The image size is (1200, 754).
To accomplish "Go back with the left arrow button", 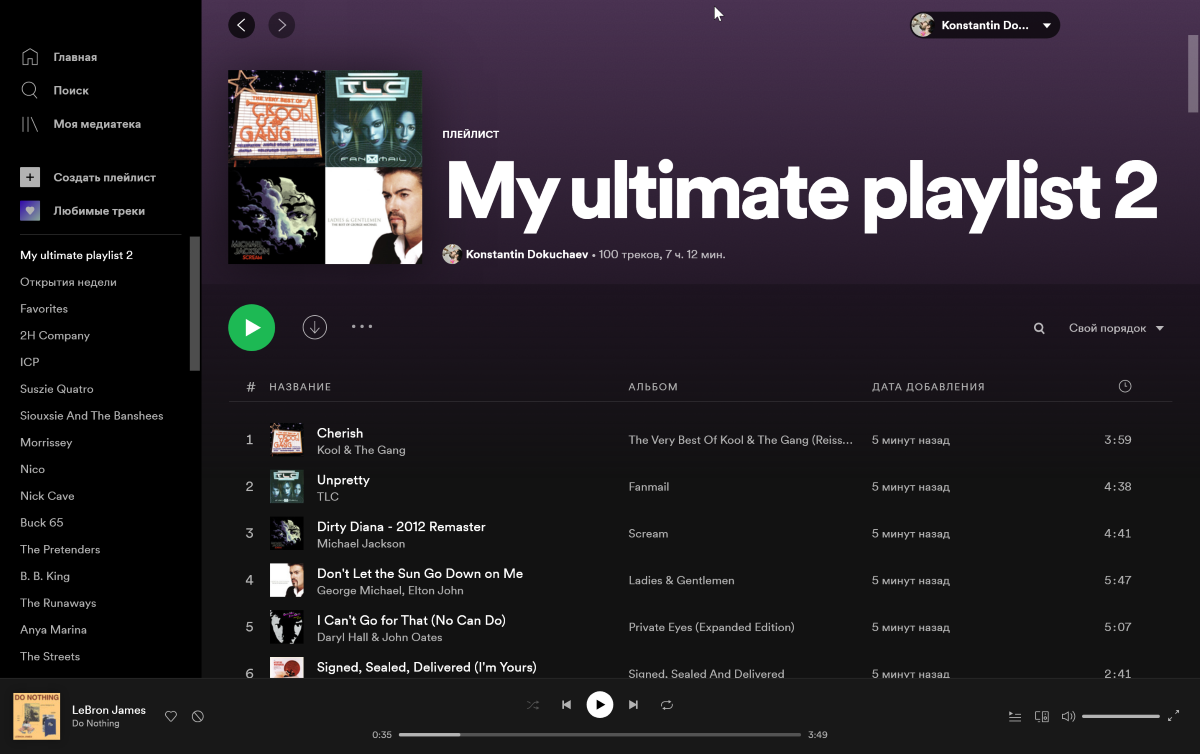I will pos(241,25).
